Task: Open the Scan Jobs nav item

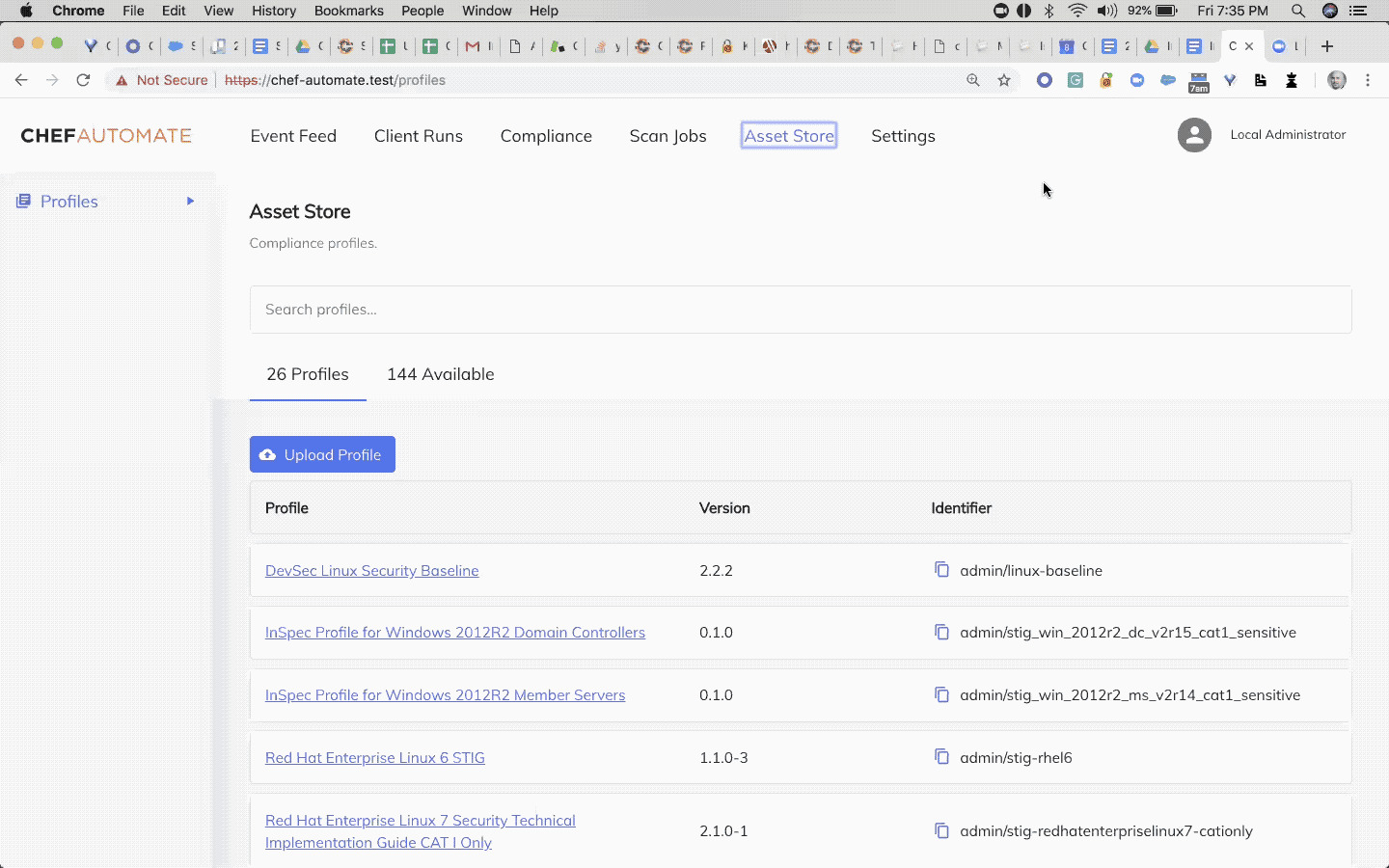Action: [x=667, y=136]
